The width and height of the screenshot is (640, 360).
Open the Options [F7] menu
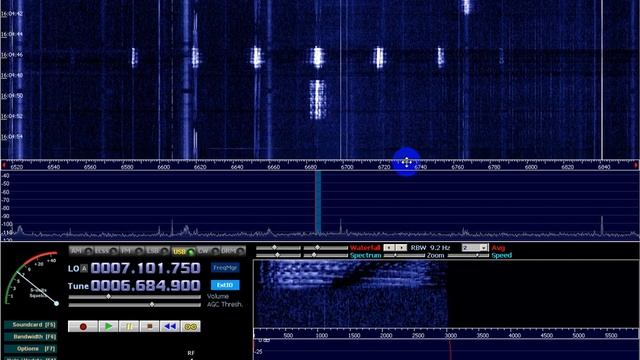[30, 349]
